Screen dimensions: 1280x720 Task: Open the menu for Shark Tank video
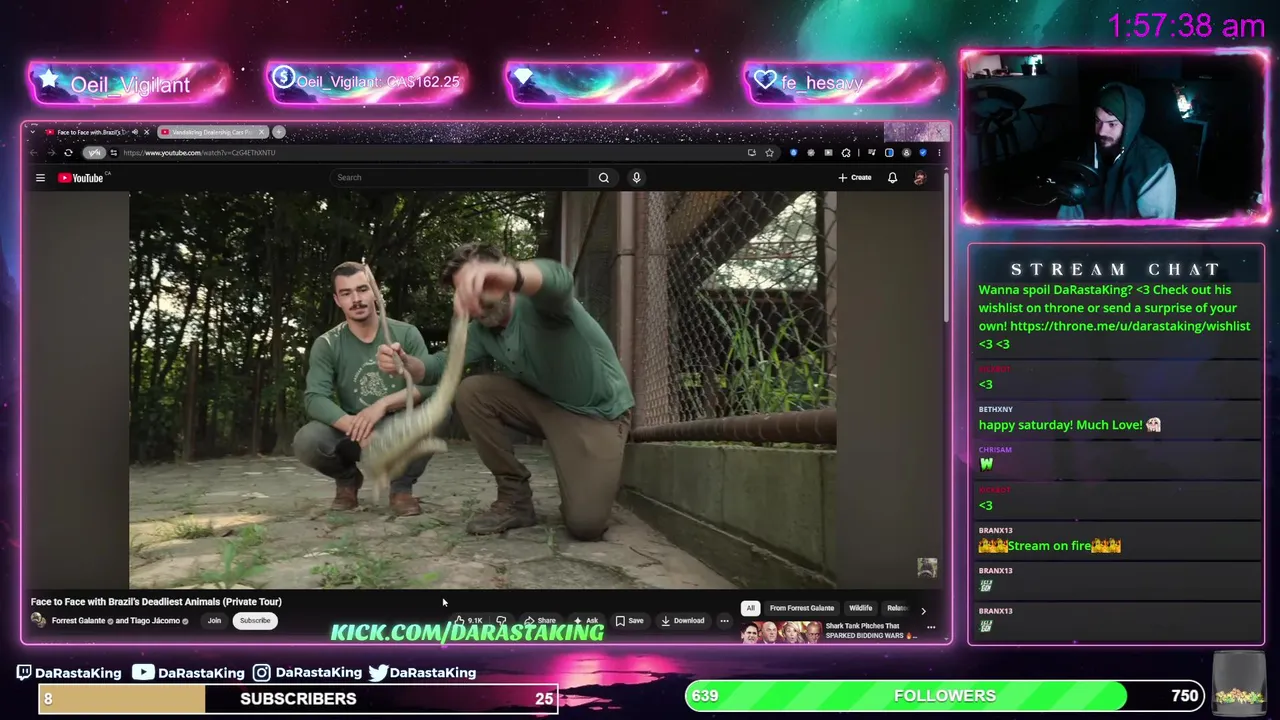[930, 627]
